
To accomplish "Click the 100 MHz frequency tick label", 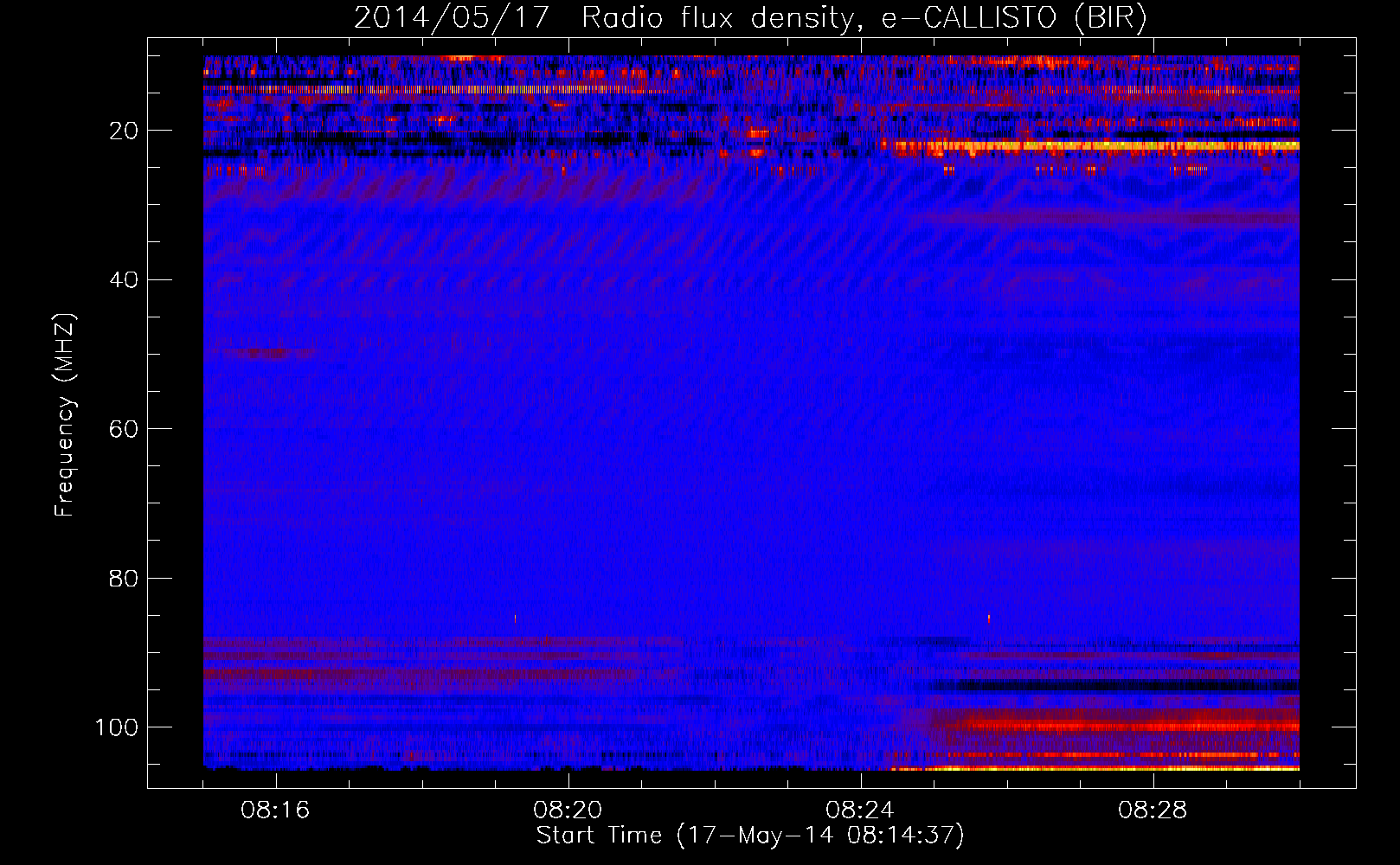I will click(x=117, y=727).
